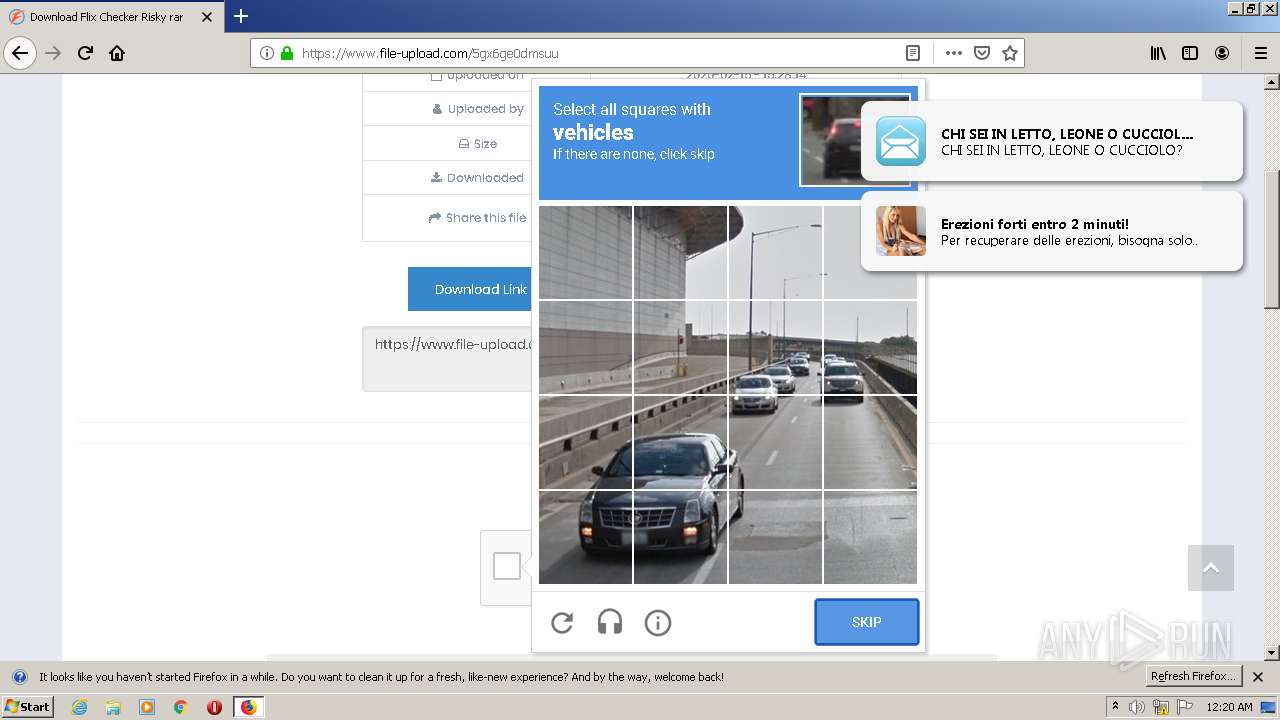Viewport: 1280px width, 720px height.
Task: Click the 12:20 AM taskbar clock
Action: 1229,707
